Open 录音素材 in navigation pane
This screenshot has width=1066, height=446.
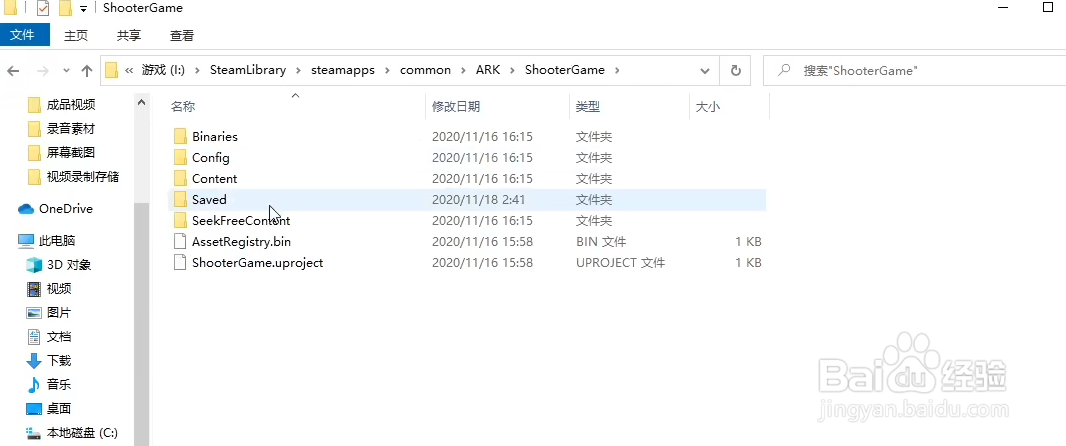[x=71, y=128]
